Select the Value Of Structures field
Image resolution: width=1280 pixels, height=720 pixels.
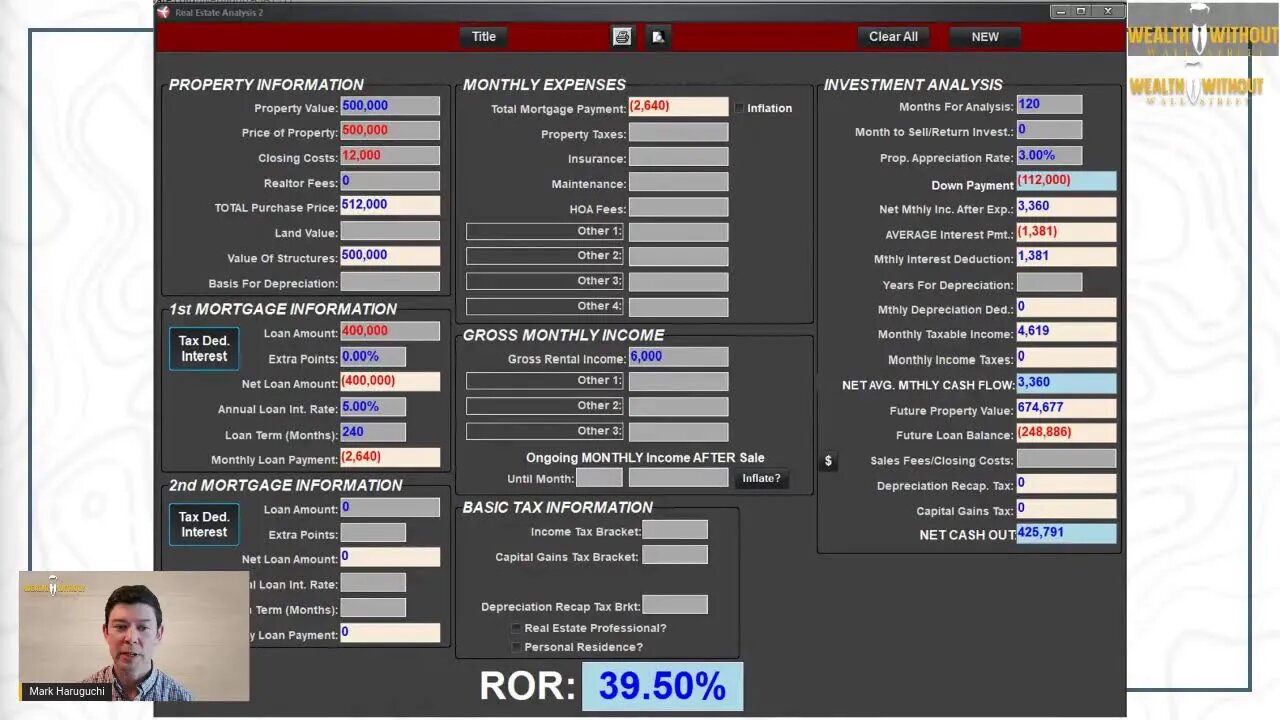point(390,256)
